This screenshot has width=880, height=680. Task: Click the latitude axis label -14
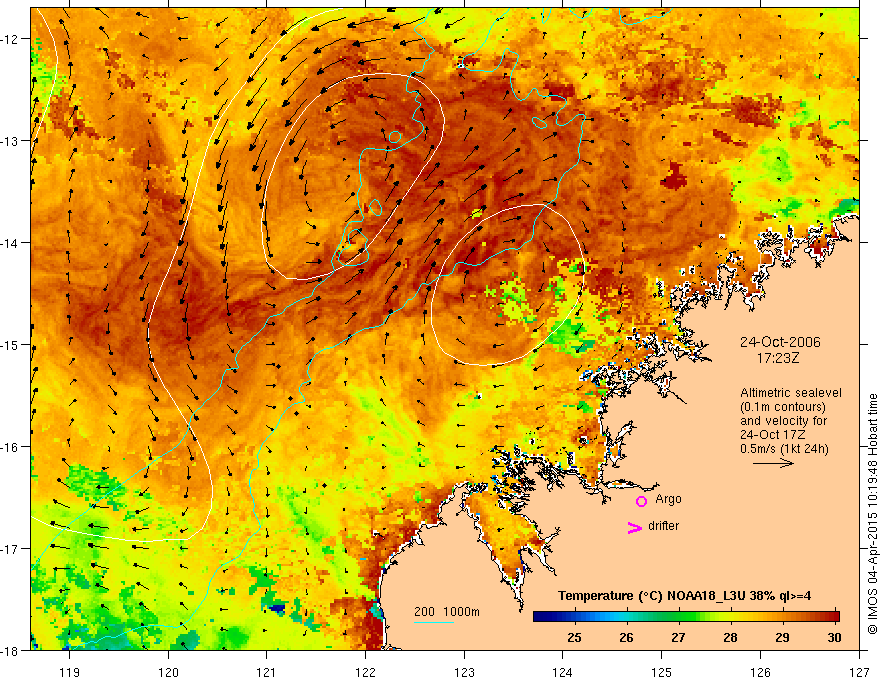(10, 243)
